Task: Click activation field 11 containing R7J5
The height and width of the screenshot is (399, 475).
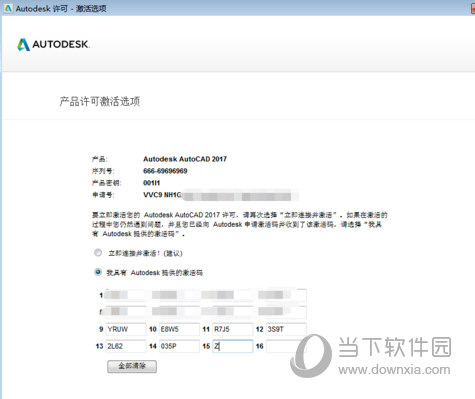Action: [233, 329]
